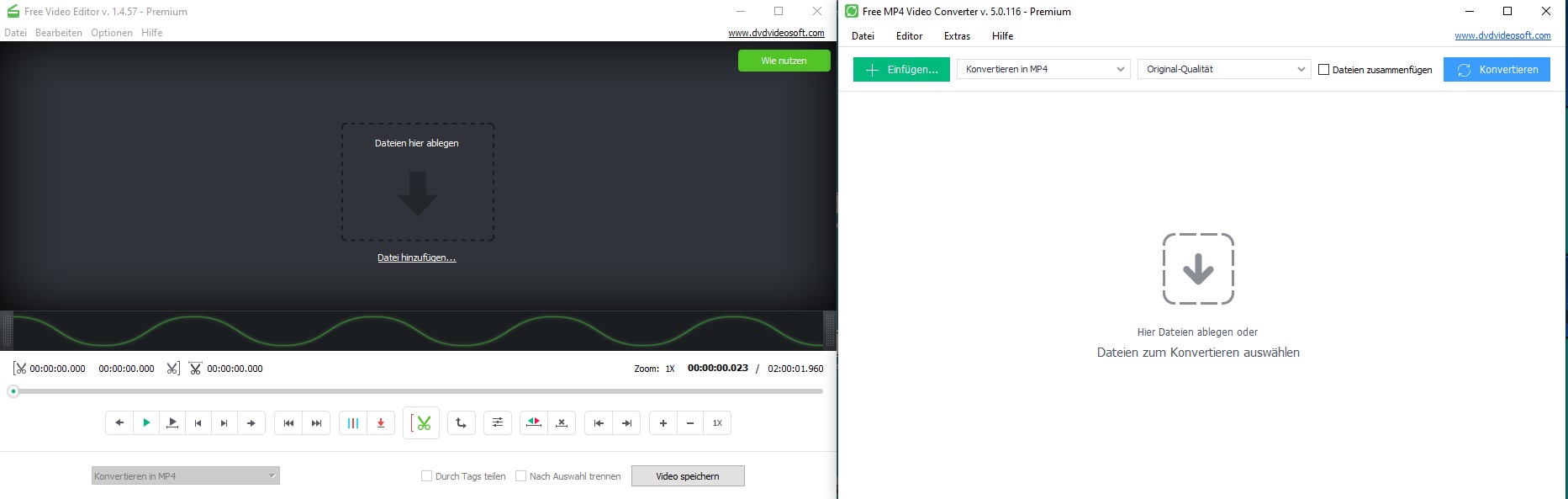Click the end-selection scissors bracket icon

point(172,369)
